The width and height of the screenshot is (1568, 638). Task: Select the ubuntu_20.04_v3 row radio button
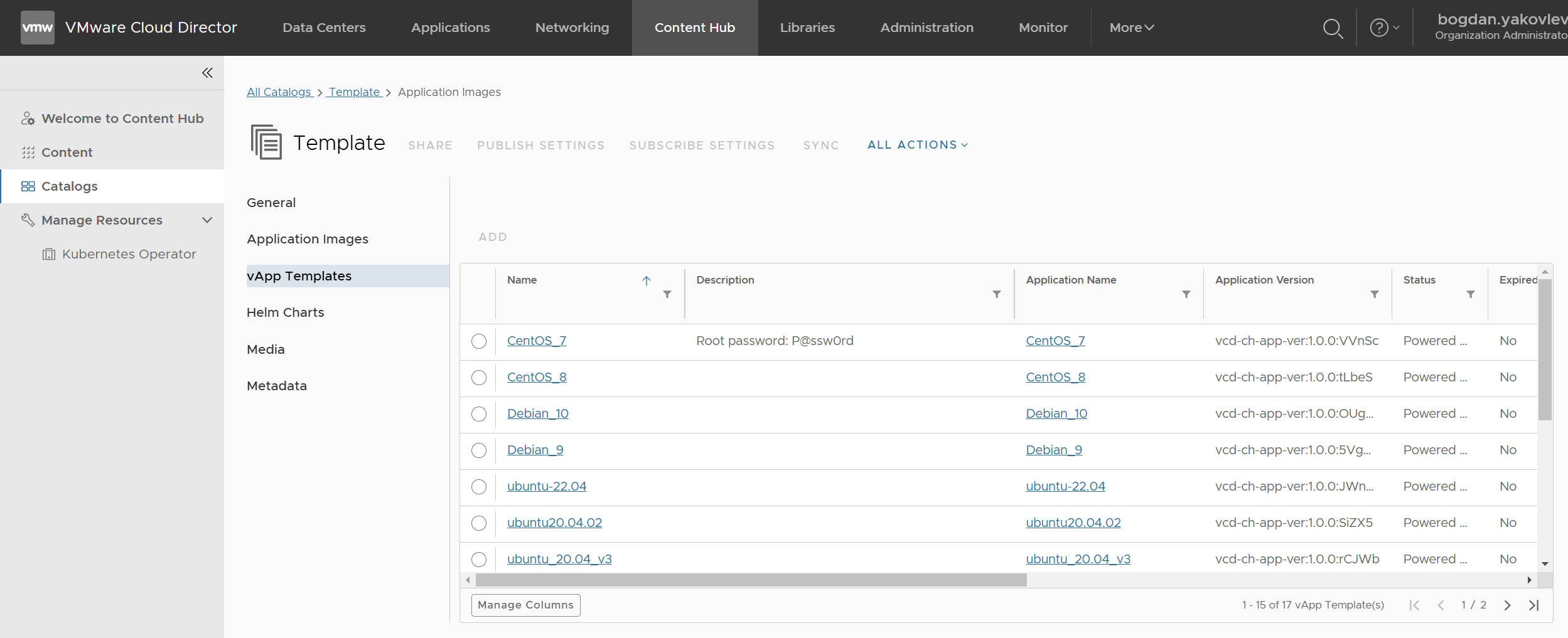(479, 560)
